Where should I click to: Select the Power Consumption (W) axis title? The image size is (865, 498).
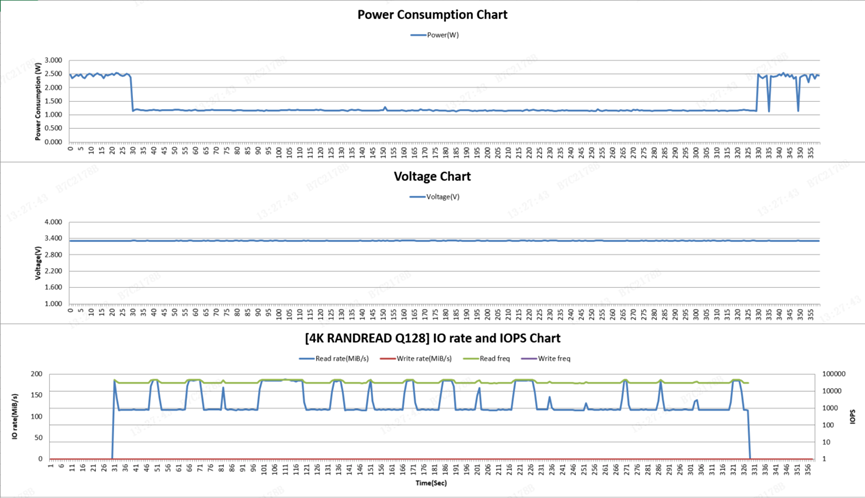tap(38, 101)
